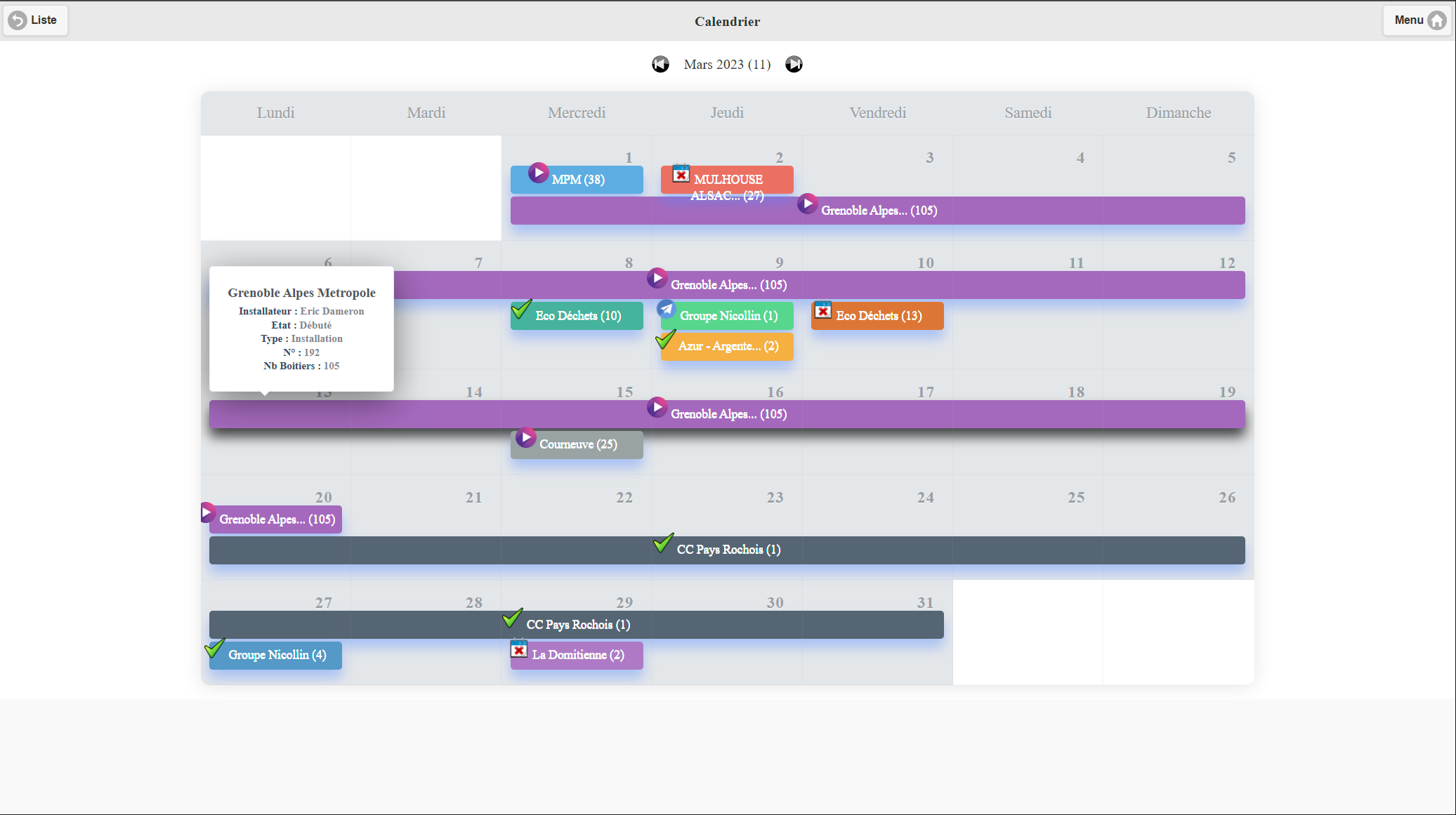Viewport: 1456px width, 815px height.
Task: Click cancelled calendar icon on MULHOUSE event
Action: pyautogui.click(x=681, y=173)
